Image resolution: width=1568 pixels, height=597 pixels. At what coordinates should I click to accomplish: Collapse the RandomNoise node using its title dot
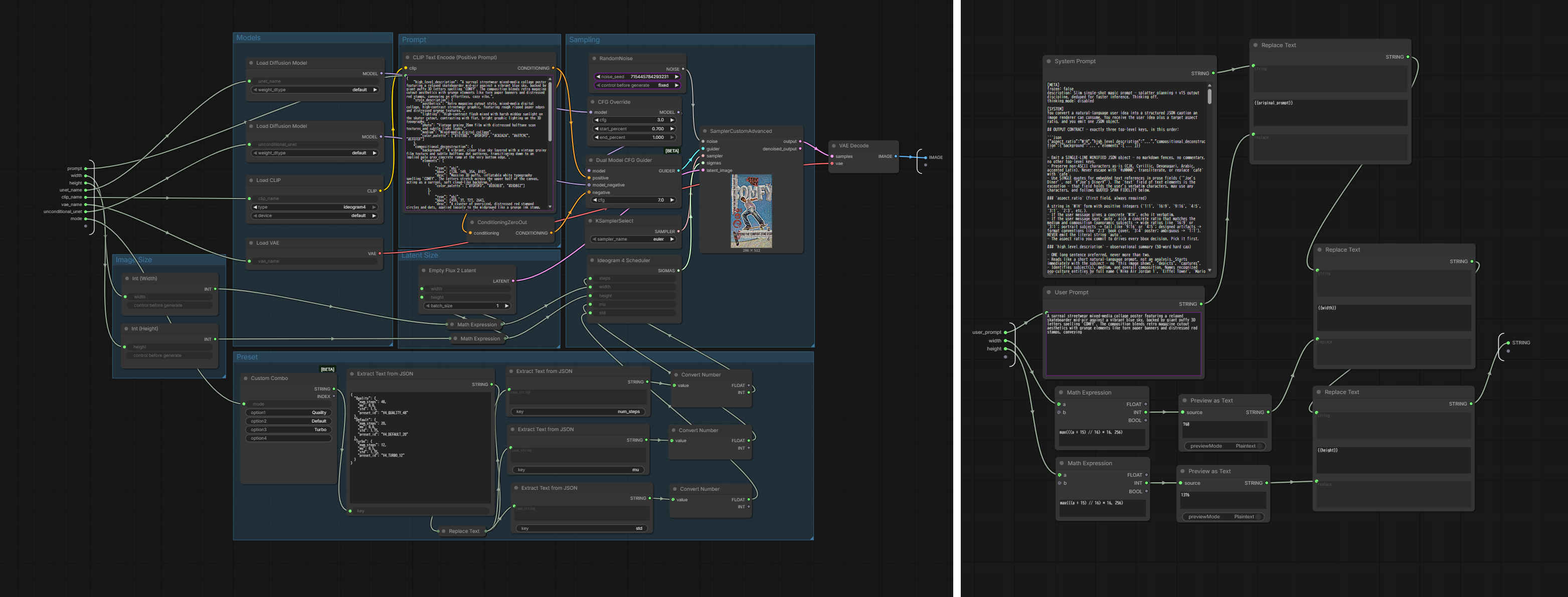tap(594, 59)
